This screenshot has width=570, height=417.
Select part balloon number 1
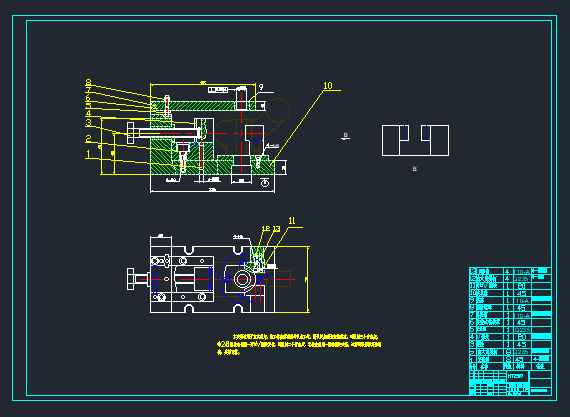[88, 155]
